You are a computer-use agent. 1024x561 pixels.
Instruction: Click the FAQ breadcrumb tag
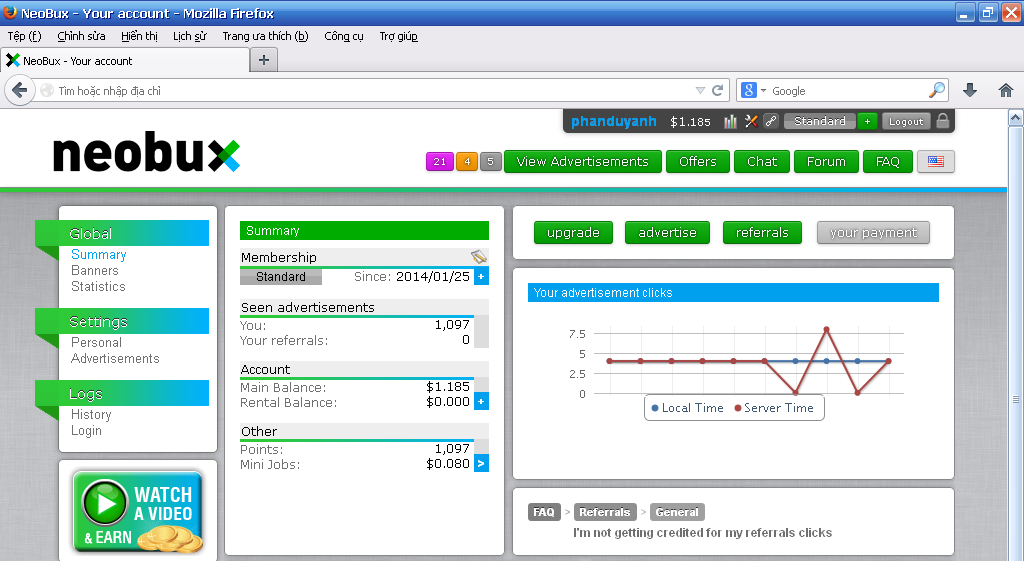[544, 512]
